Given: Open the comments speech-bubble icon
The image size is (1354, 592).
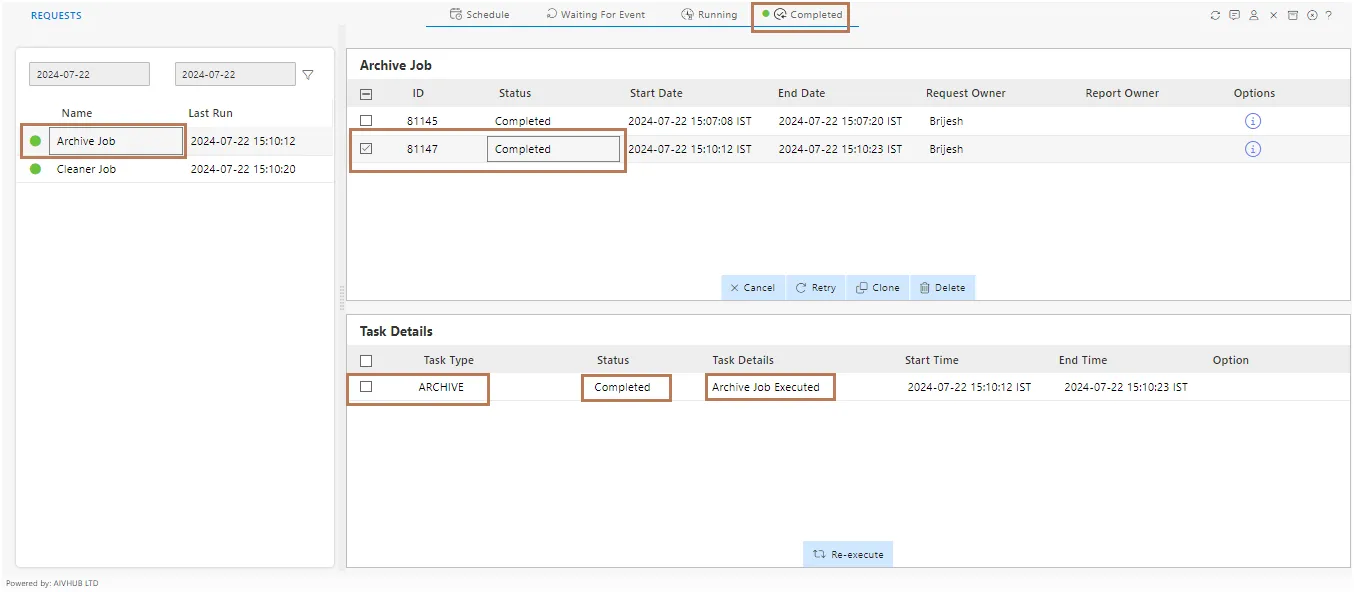Looking at the screenshot, I should (1235, 15).
